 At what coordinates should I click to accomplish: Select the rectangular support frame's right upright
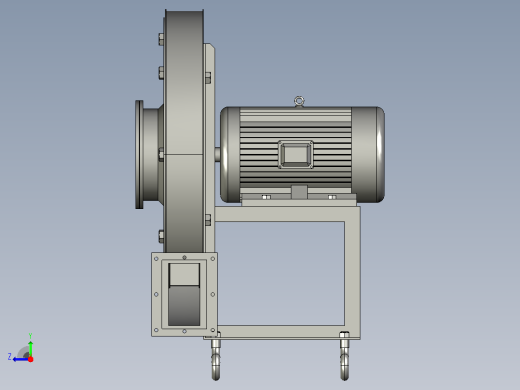coord(352,272)
